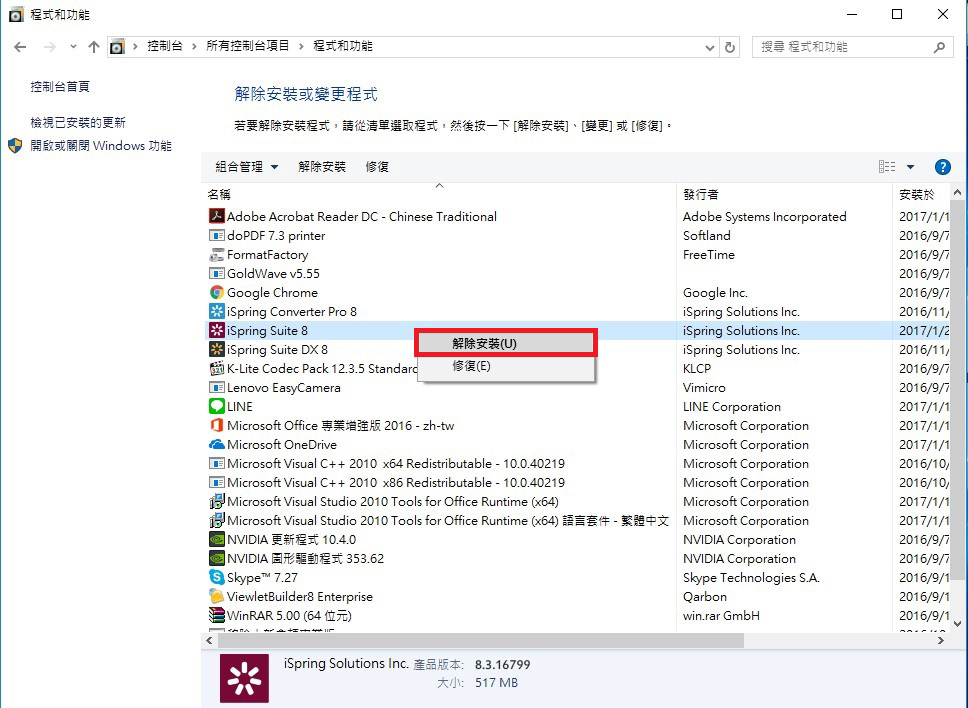Click the WinRAR 5.00 icon
The image size is (968, 708).
tap(217, 615)
